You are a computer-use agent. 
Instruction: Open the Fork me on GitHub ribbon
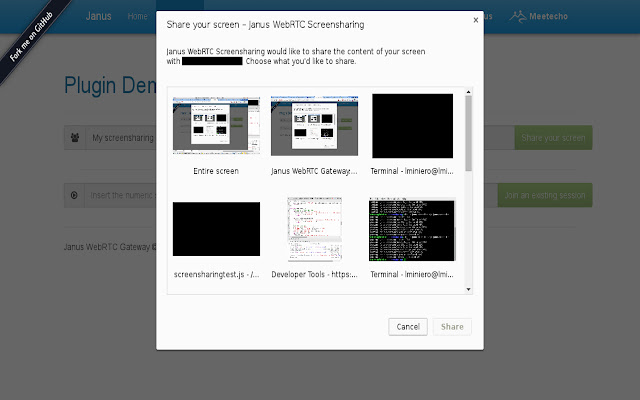pyautogui.click(x=31, y=37)
